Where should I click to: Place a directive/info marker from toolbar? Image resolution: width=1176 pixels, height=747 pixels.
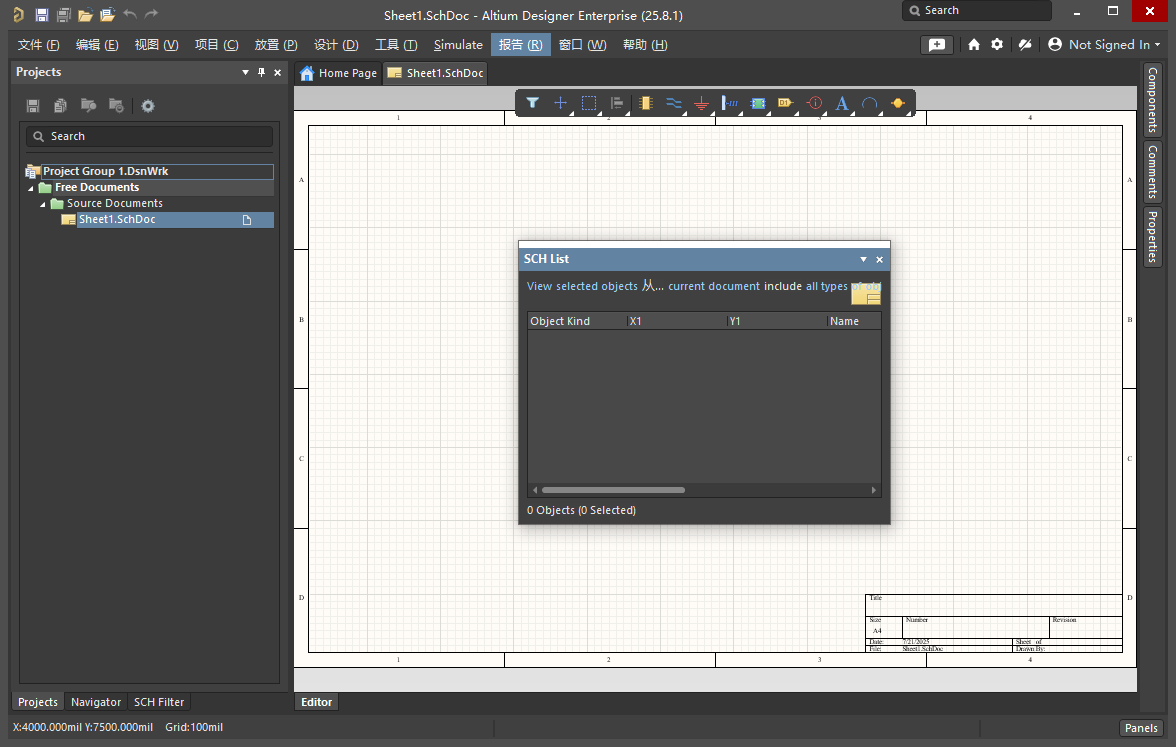click(814, 103)
